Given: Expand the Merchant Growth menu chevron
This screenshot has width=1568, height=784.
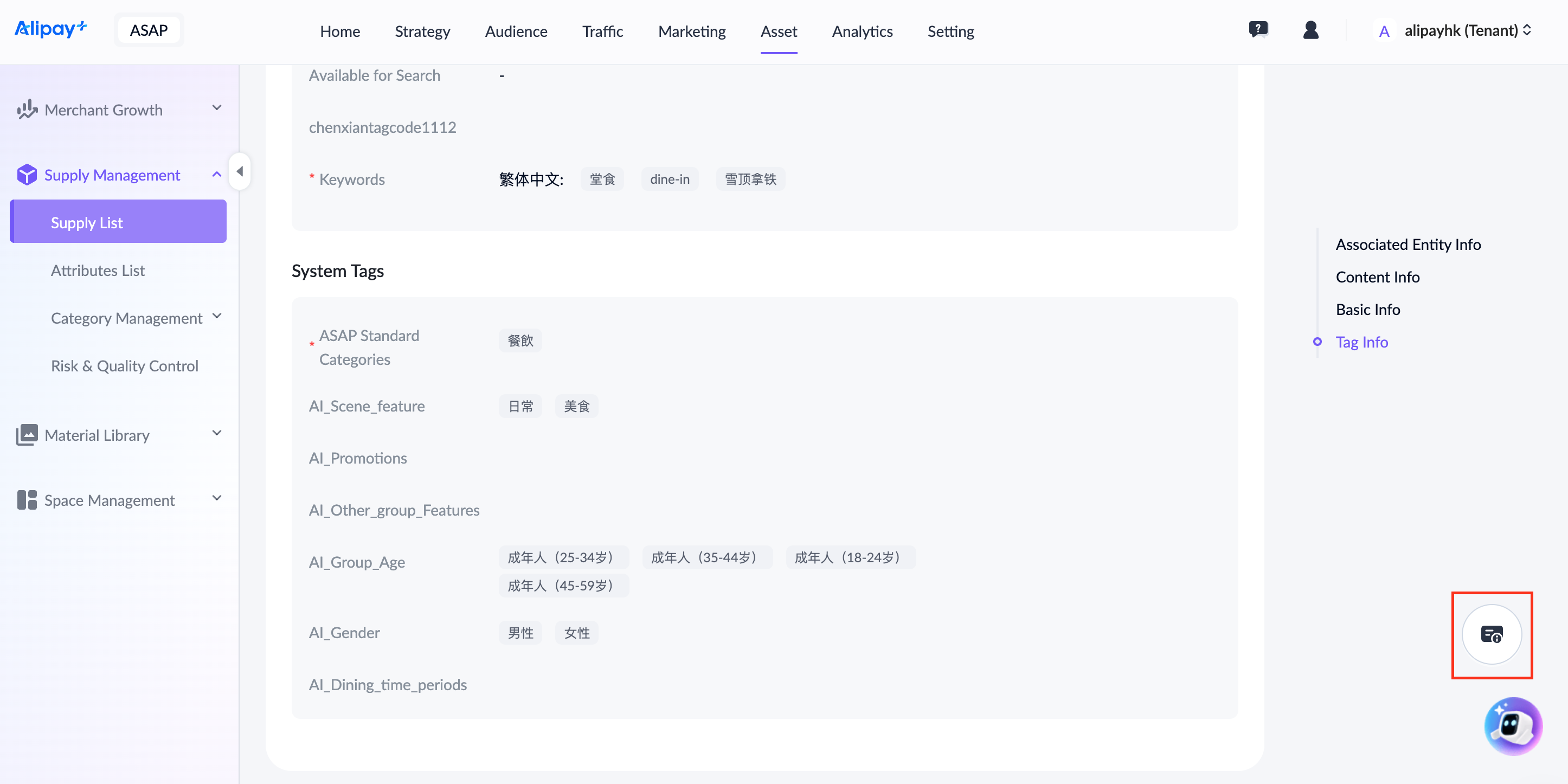Looking at the screenshot, I should coord(217,108).
